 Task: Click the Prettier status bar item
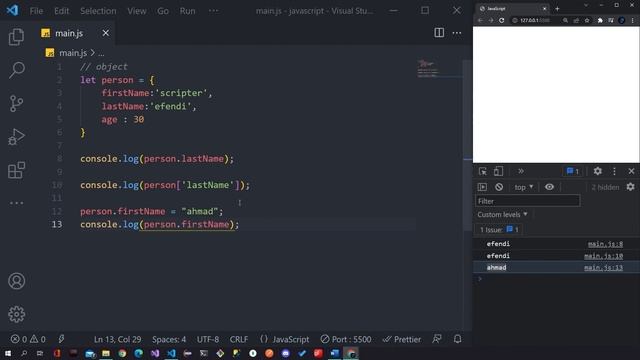click(x=402, y=339)
